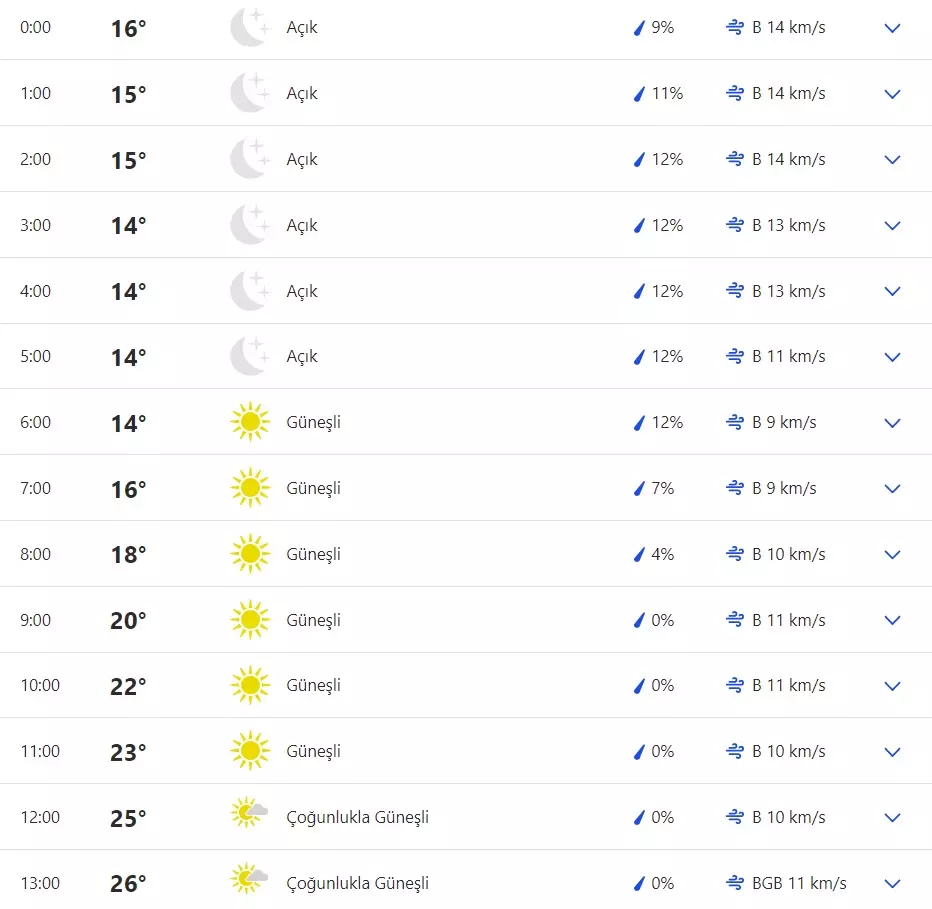Viewport: 932px width, 909px height.
Task: Select the moon icon for 0:00
Action: [250, 27]
